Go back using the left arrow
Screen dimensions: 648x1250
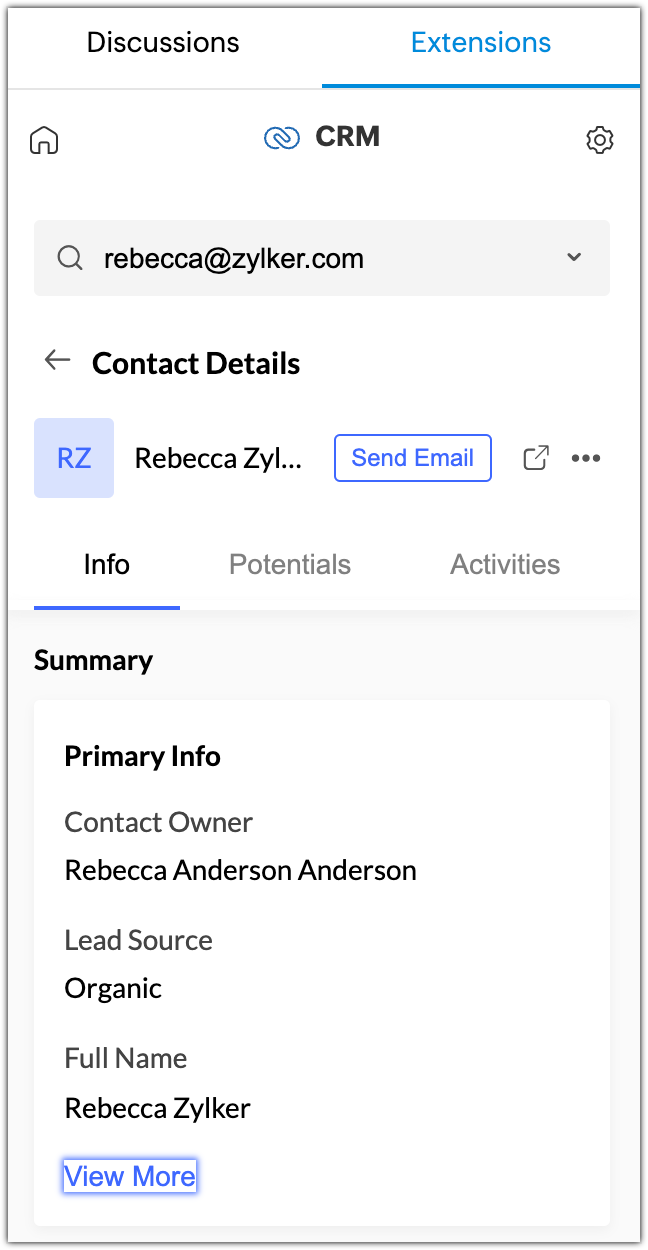coord(58,361)
